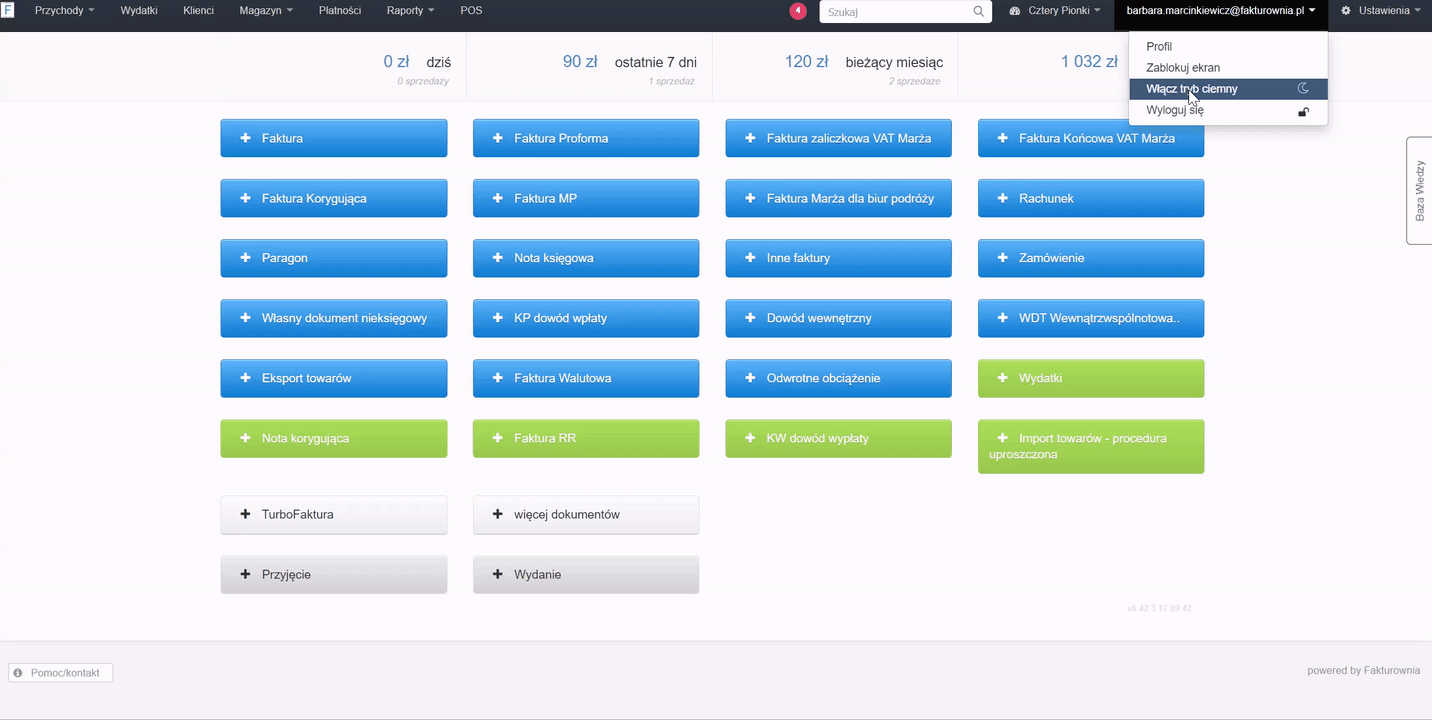Expand the Magazyn dropdown menu

[266, 11]
